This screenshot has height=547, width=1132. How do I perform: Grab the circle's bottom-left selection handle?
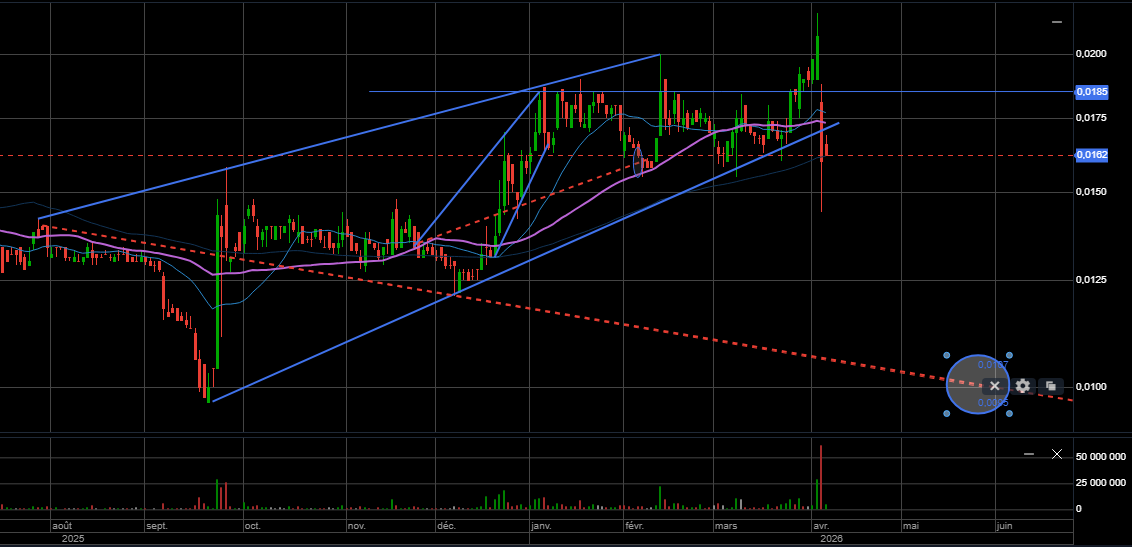[947, 413]
